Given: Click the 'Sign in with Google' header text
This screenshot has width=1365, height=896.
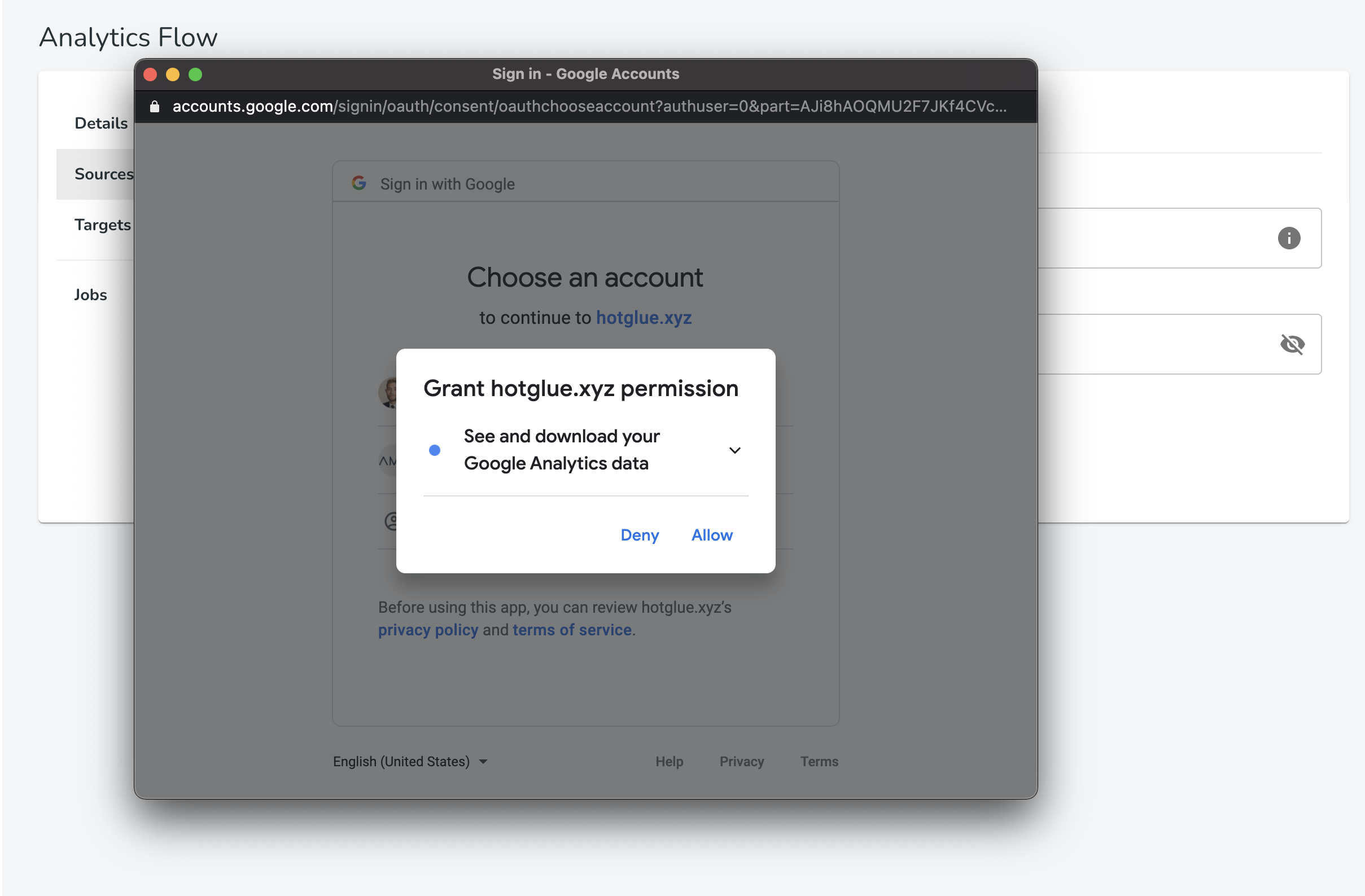Looking at the screenshot, I should coord(447,184).
